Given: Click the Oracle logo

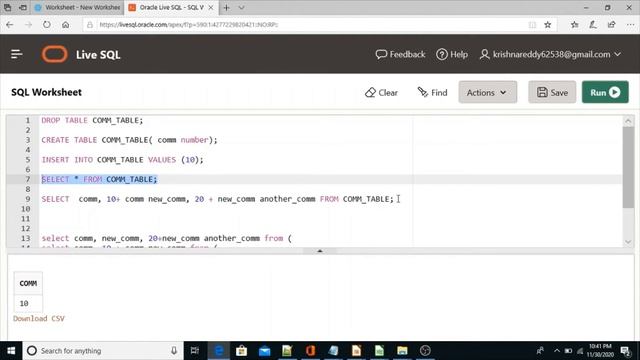Looking at the screenshot, I should (x=54, y=54).
